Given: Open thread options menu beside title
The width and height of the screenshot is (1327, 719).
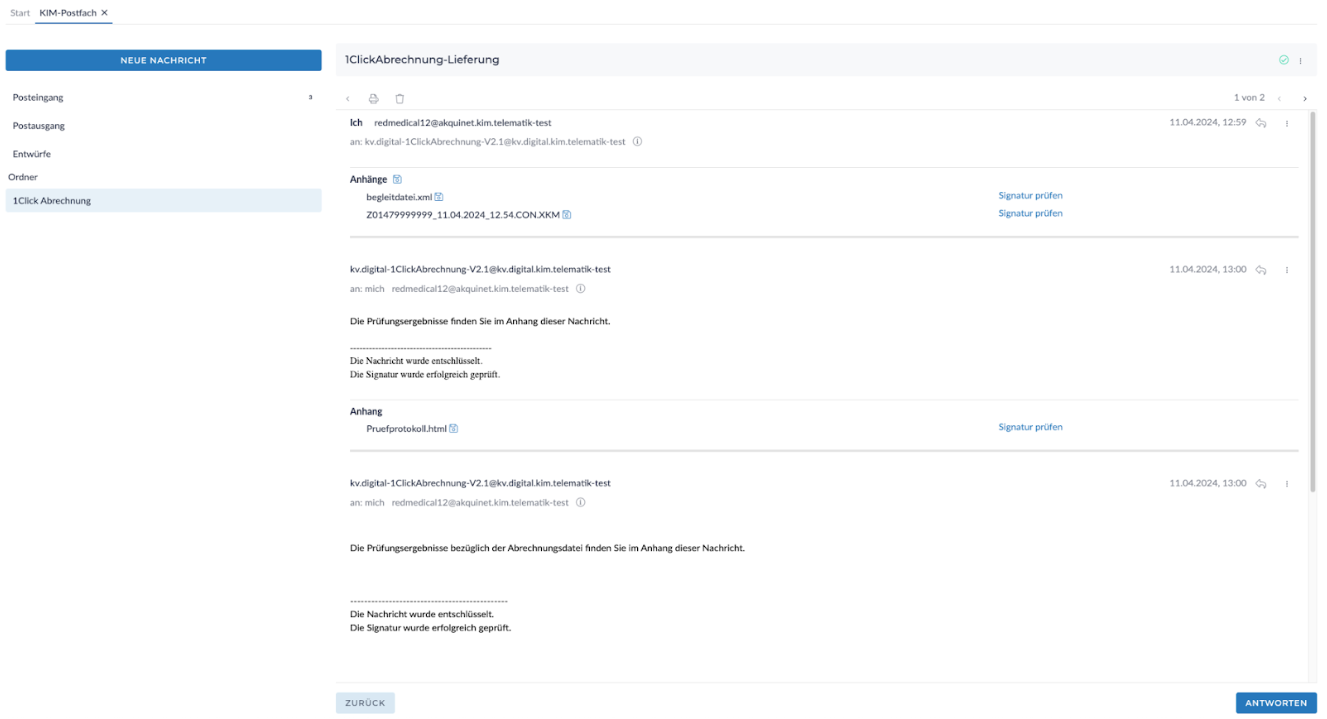Looking at the screenshot, I should [1301, 61].
